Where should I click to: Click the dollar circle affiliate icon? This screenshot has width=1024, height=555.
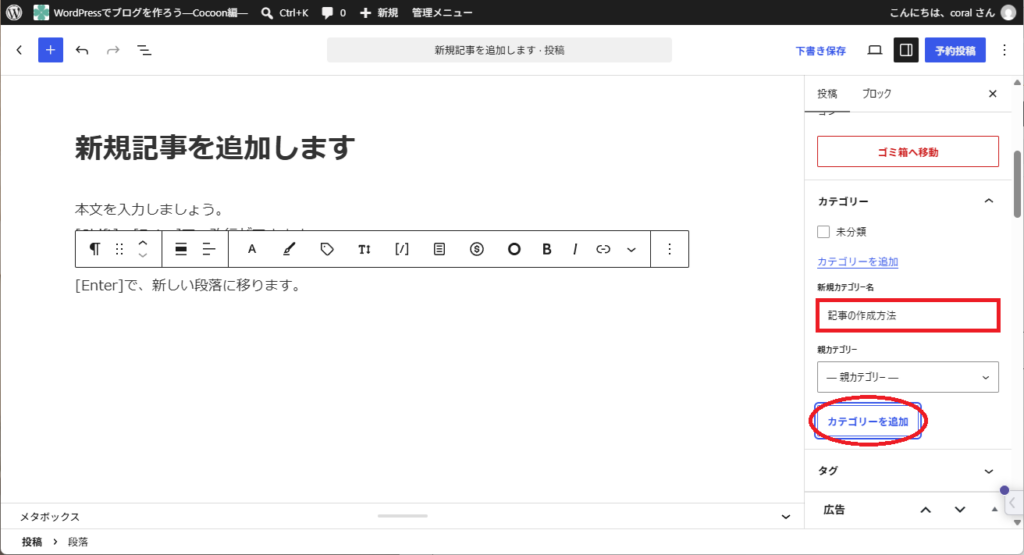[x=477, y=249]
